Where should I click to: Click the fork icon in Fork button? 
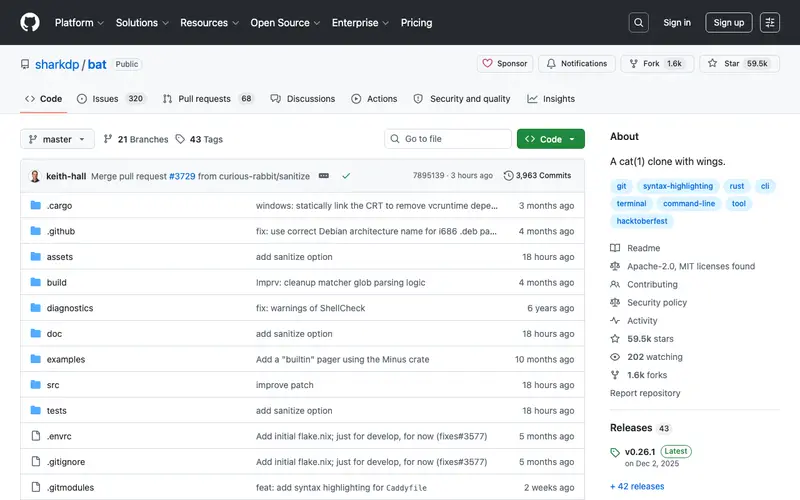click(634, 63)
